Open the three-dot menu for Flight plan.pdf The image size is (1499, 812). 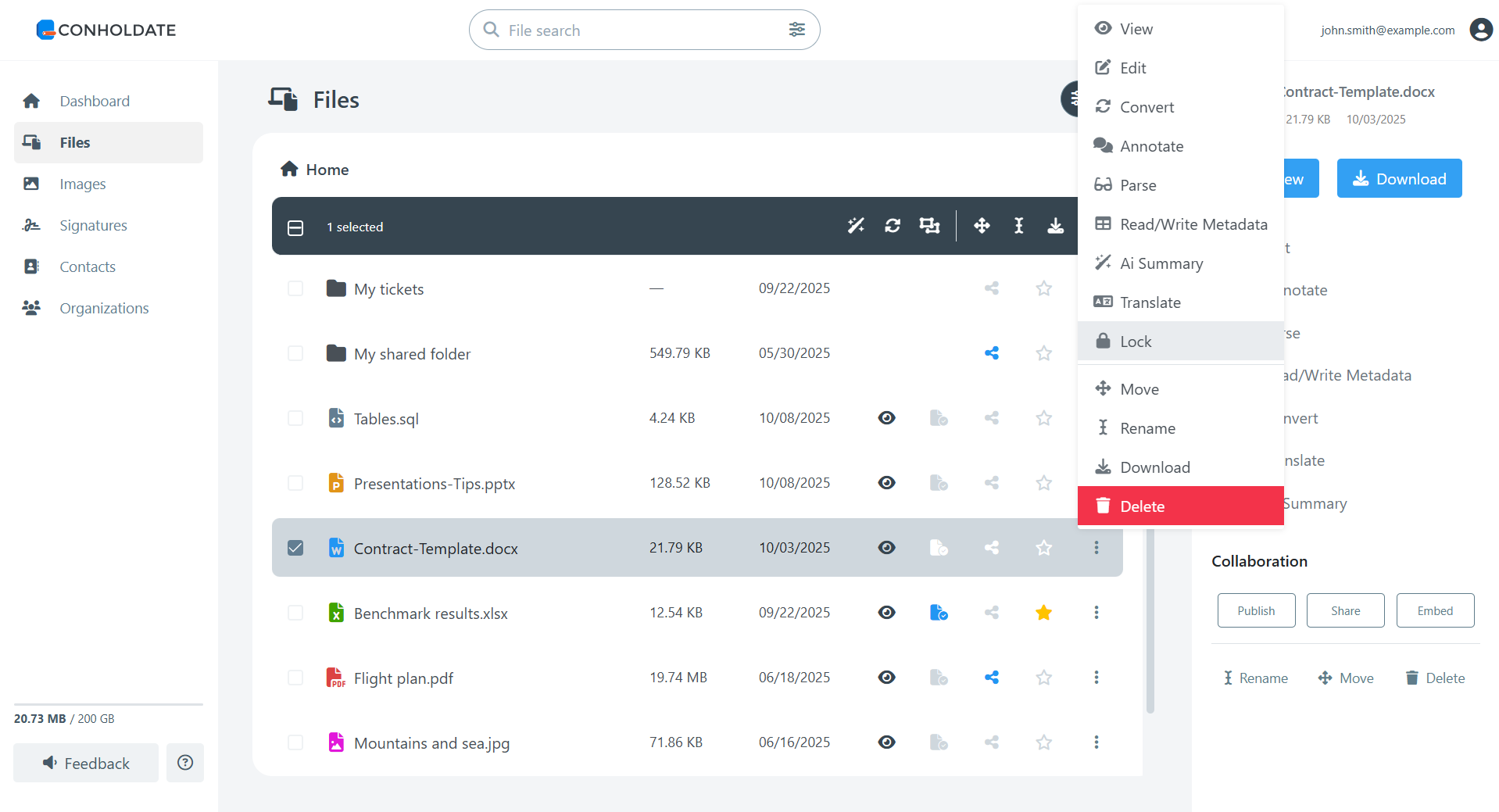(1096, 678)
